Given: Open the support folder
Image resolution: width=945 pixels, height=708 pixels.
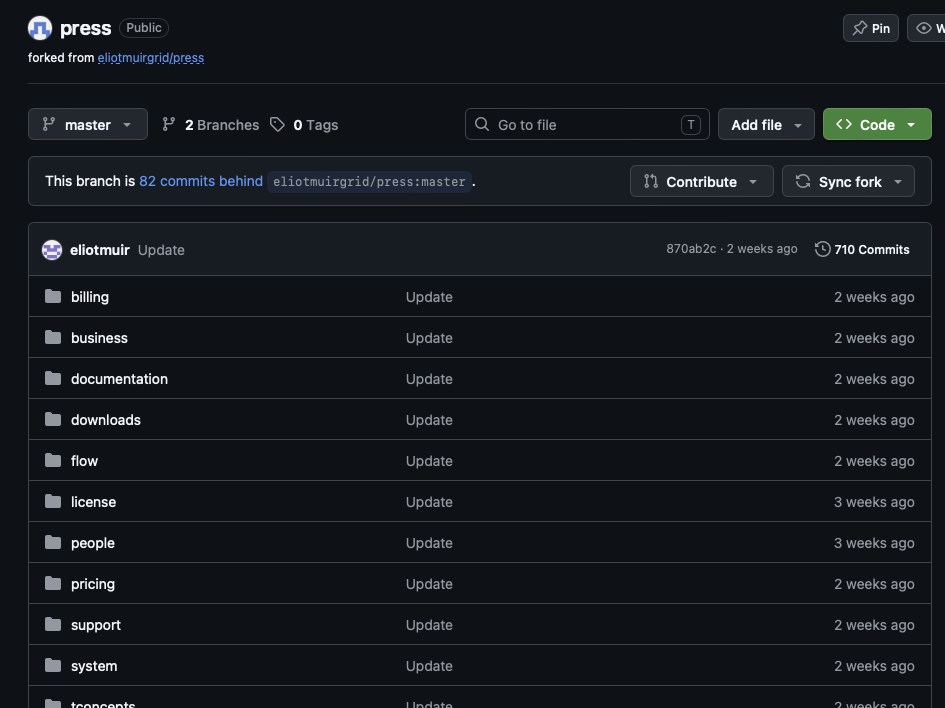Looking at the screenshot, I should click(96, 625).
